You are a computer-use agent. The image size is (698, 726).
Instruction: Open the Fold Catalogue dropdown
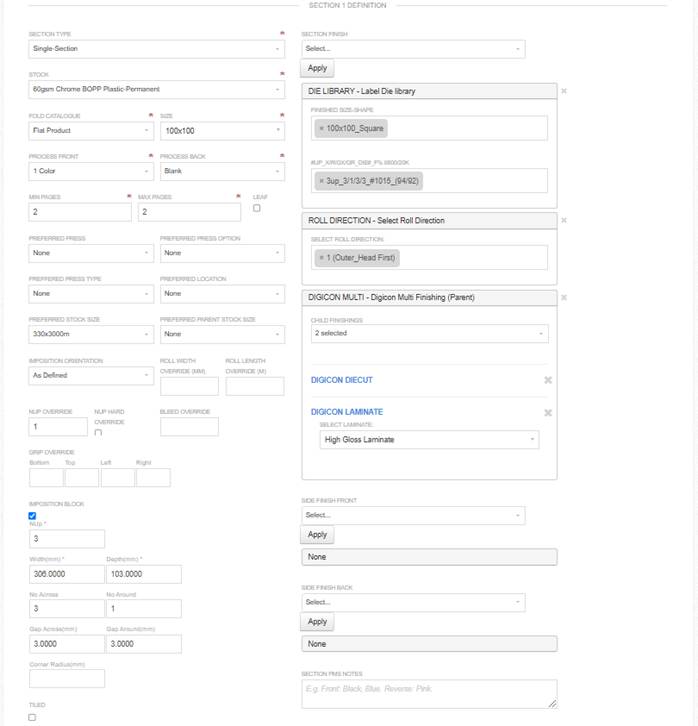point(91,131)
